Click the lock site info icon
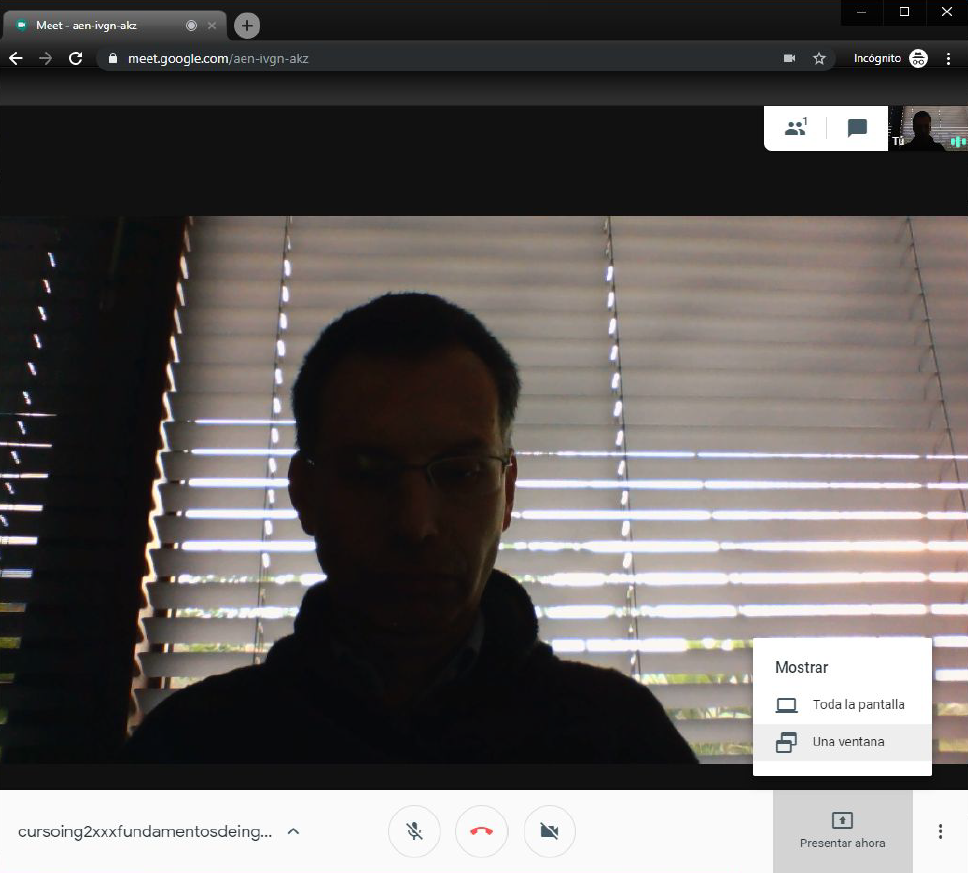This screenshot has width=968, height=873. pyautogui.click(x=112, y=58)
